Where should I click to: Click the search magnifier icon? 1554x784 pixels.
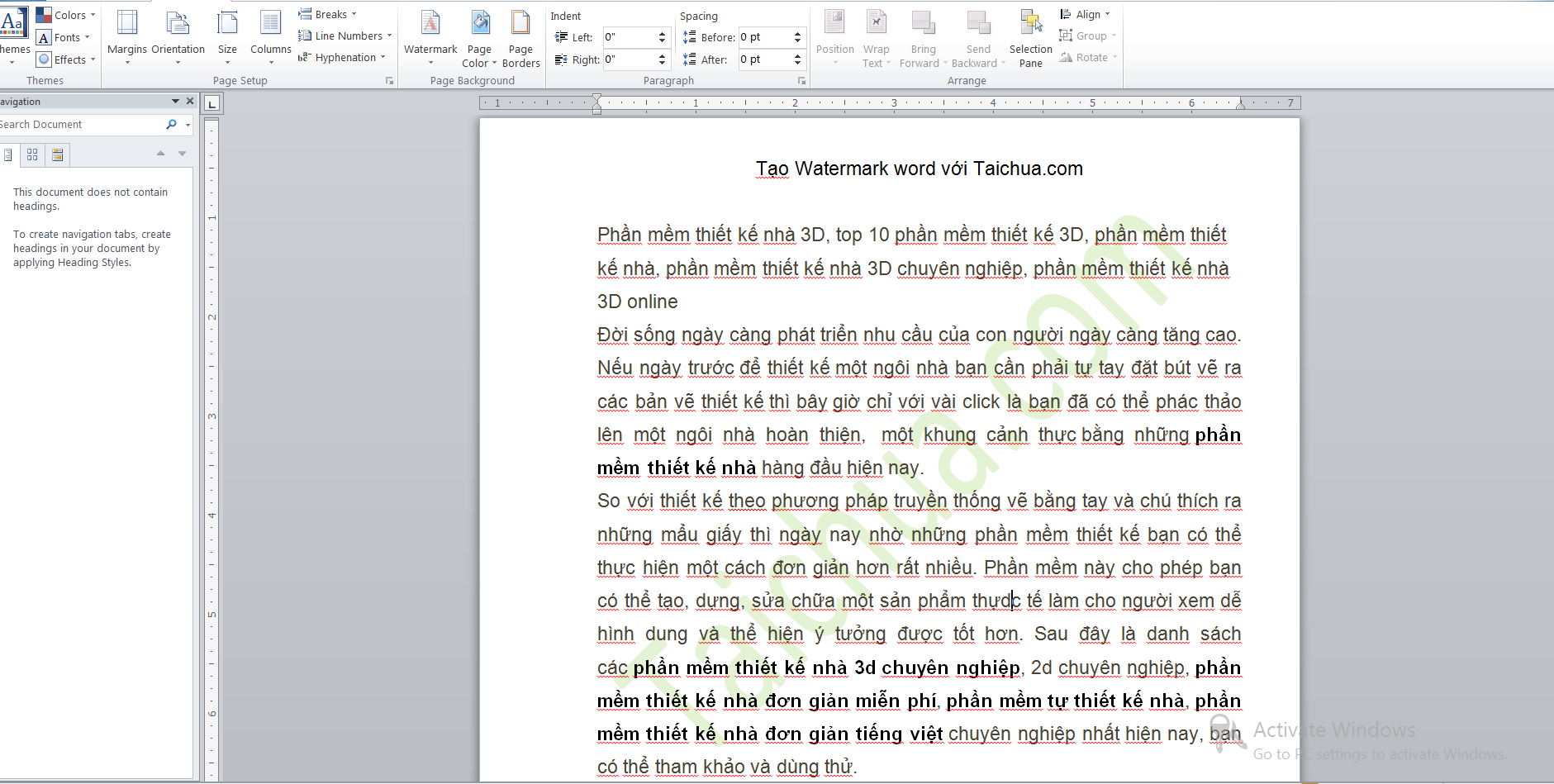click(x=171, y=124)
